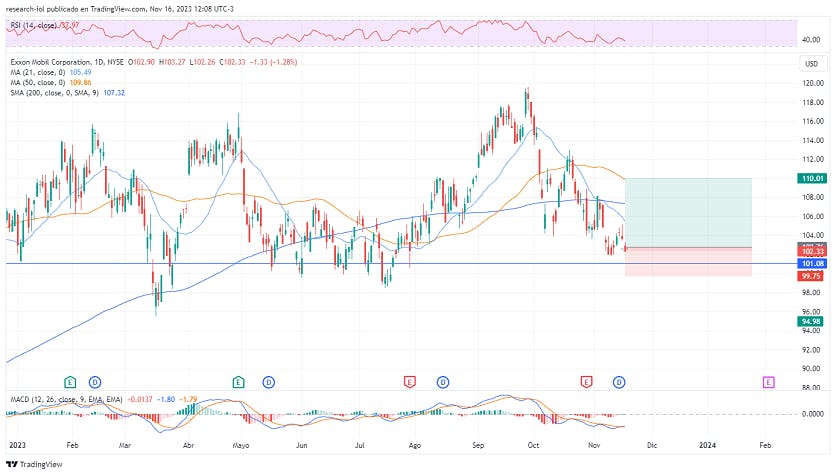Click the 99.75 stop price label
This screenshot has height=475, width=836.
coord(812,276)
